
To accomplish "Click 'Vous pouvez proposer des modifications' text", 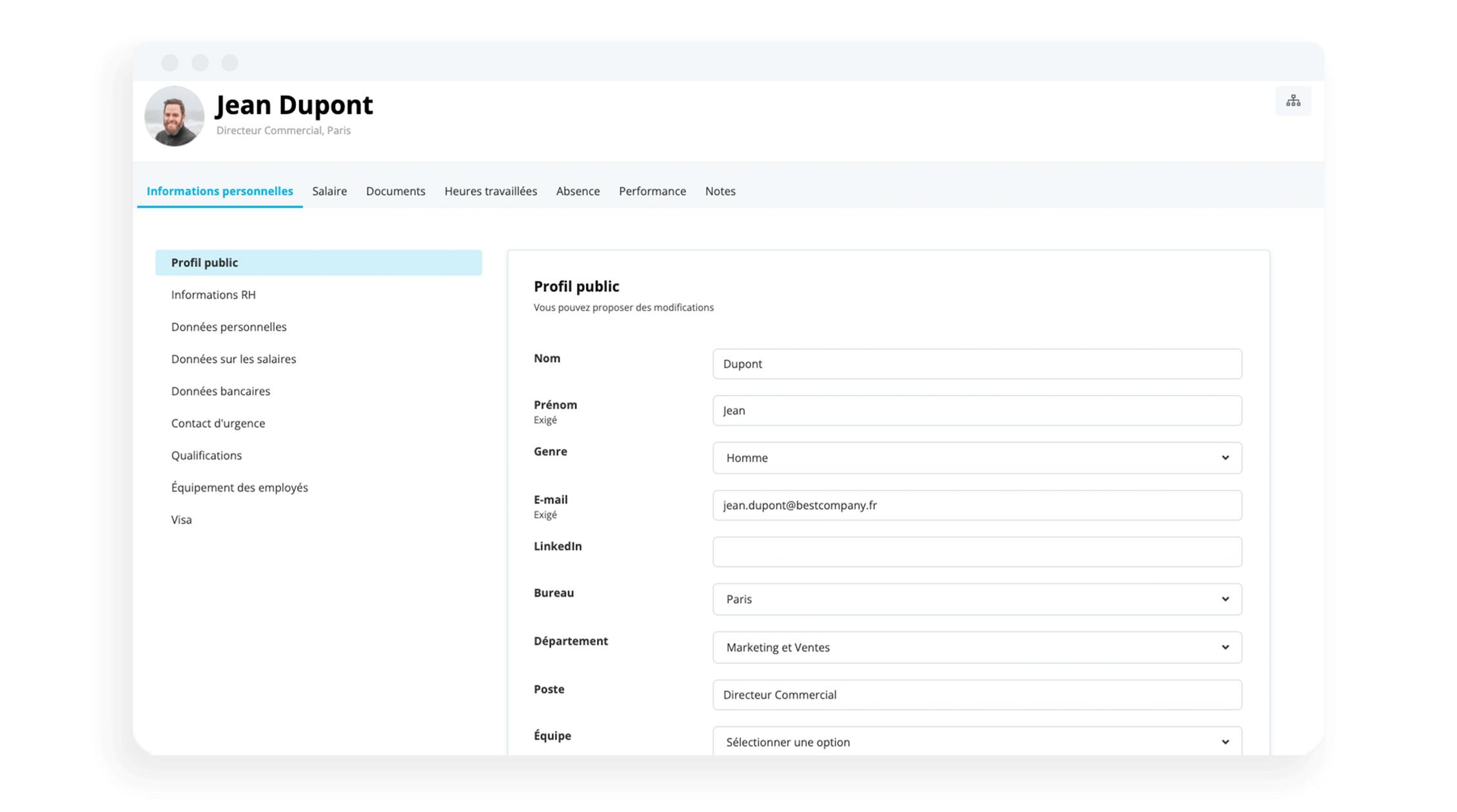I will [x=623, y=308].
